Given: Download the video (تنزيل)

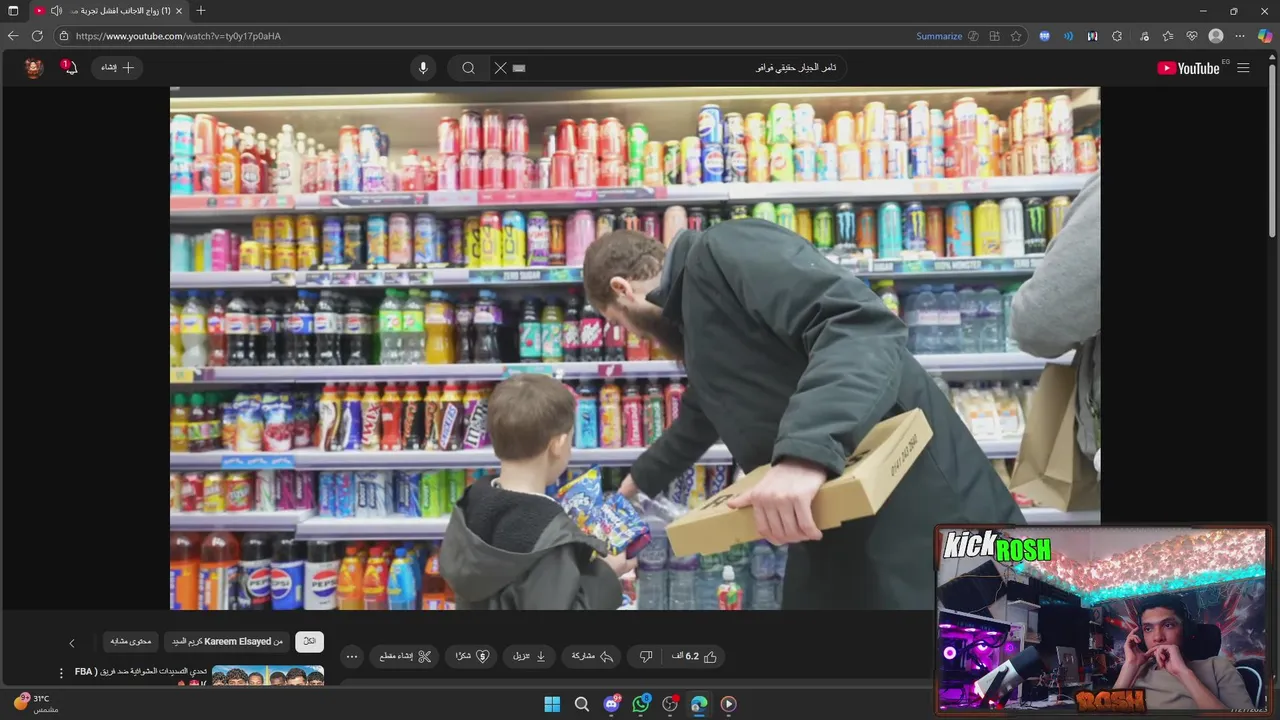Looking at the screenshot, I should tap(529, 656).
